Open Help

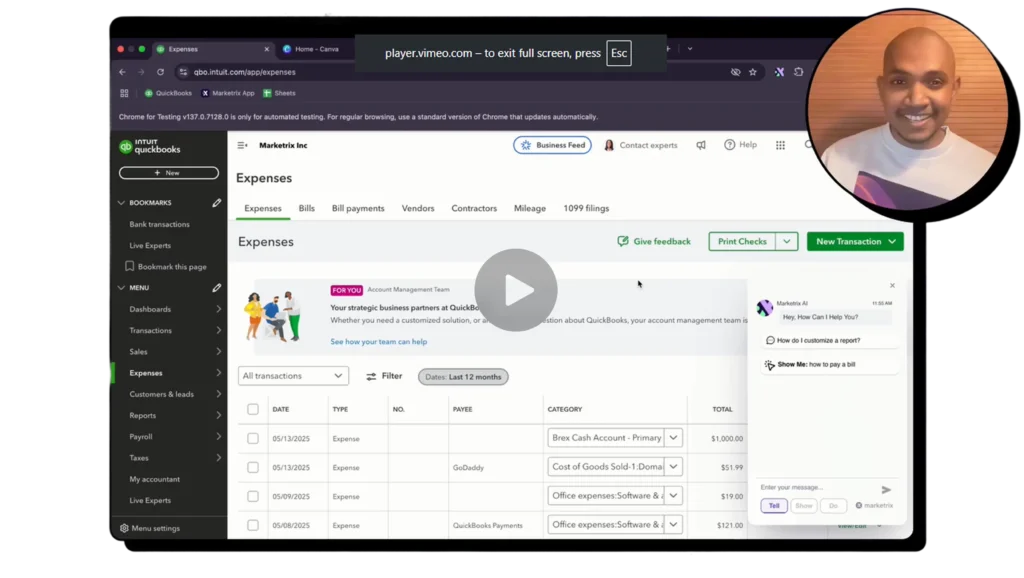click(x=741, y=145)
